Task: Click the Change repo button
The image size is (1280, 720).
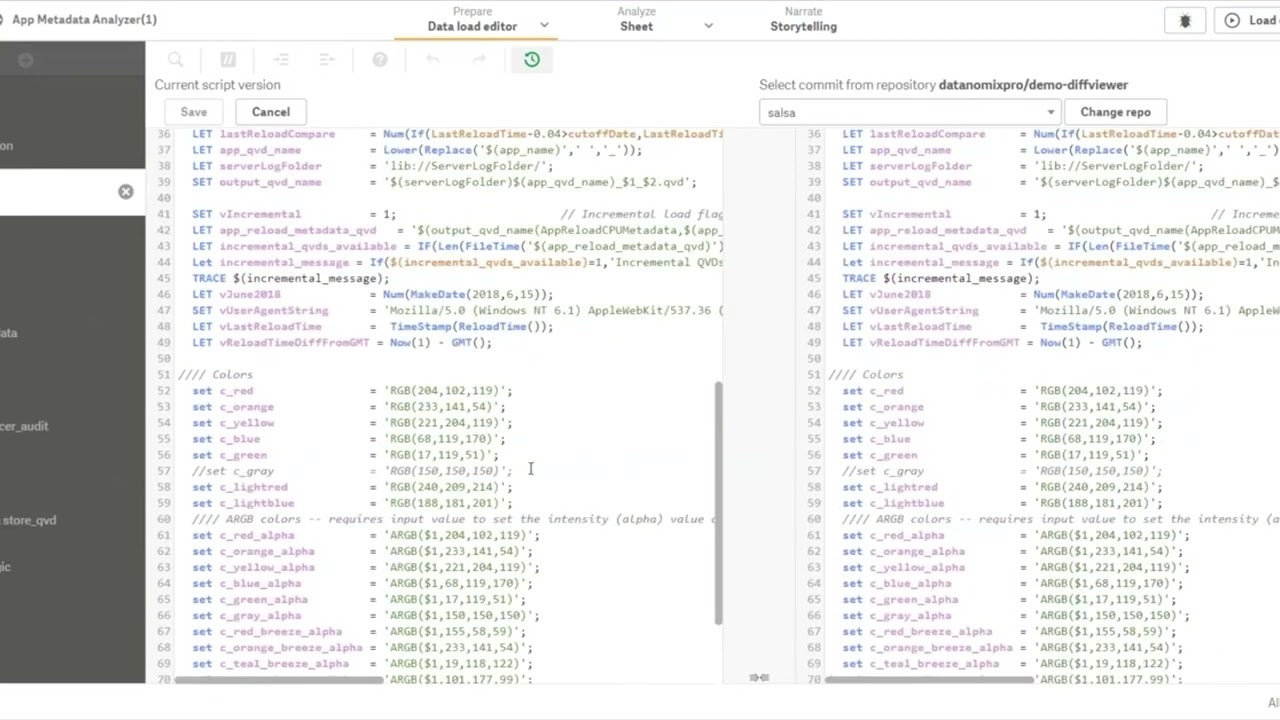Action: pyautogui.click(x=1115, y=112)
